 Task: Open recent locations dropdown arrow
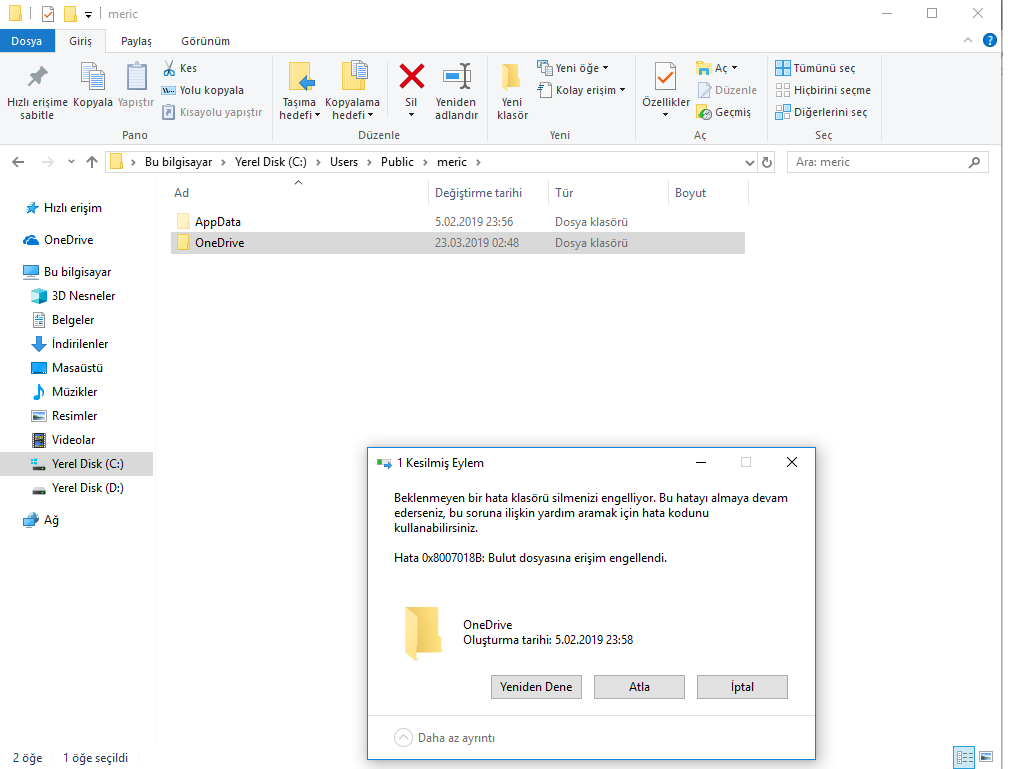(71, 162)
